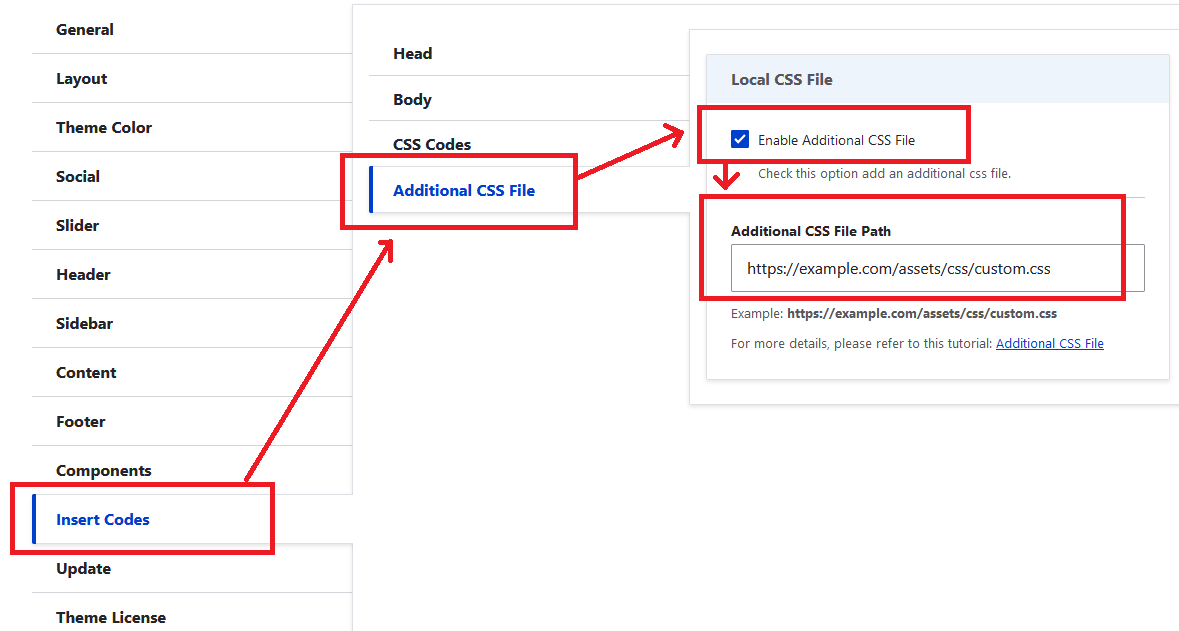Click the Additional CSS File Path field
The height and width of the screenshot is (631, 1179).
[937, 269]
